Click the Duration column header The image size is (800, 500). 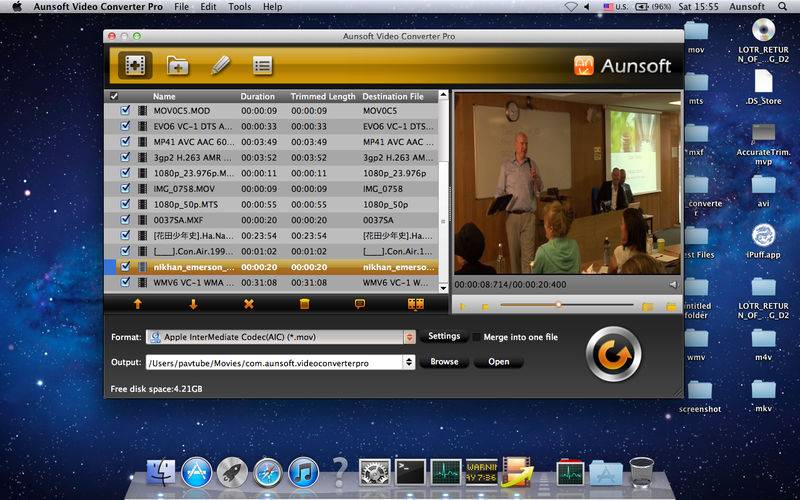258,96
